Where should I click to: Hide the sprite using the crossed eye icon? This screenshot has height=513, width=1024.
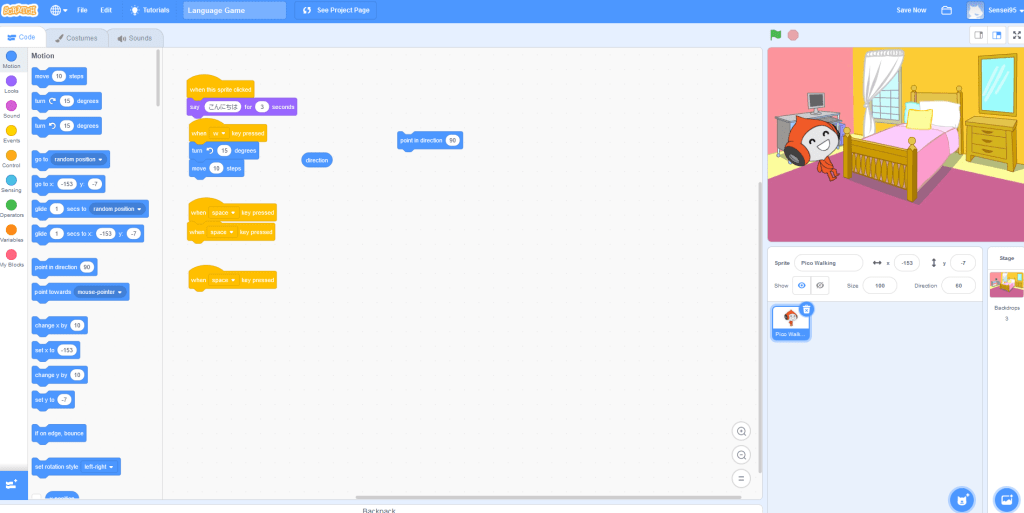pos(820,285)
